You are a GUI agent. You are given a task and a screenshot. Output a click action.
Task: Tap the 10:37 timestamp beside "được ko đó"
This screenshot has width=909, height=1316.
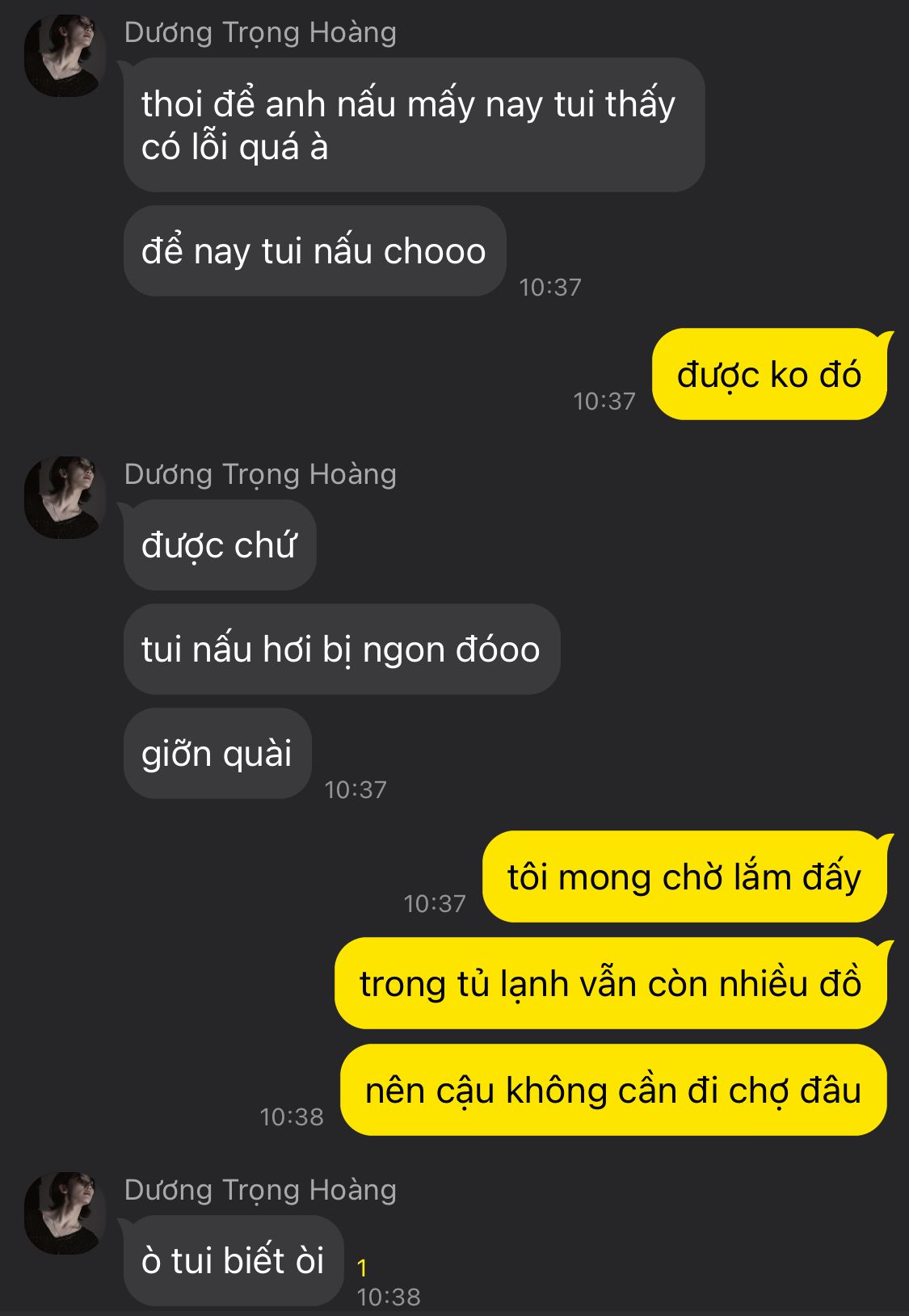604,401
